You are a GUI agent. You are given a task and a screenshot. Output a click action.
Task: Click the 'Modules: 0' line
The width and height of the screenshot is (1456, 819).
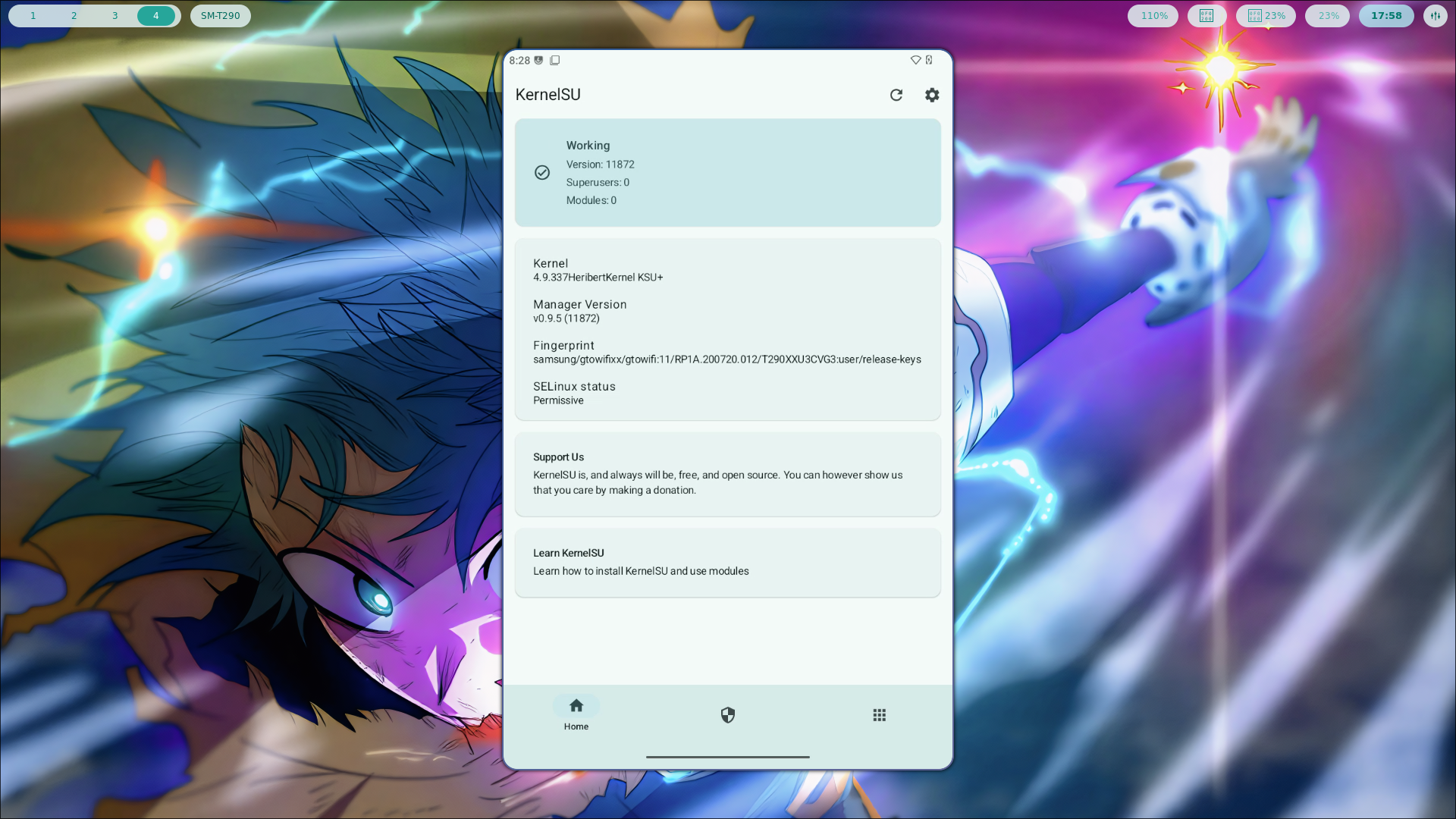coord(591,201)
